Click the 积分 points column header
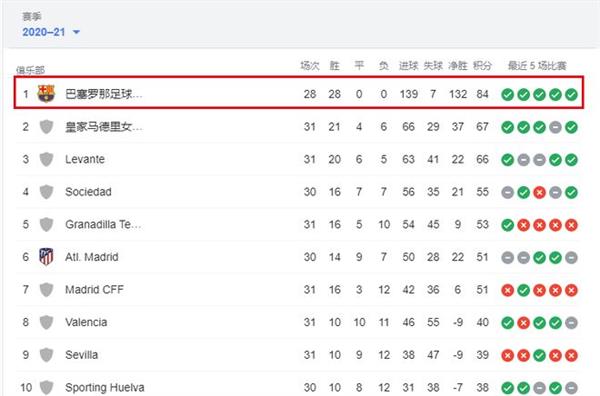Image resolution: width=600 pixels, height=396 pixels. pyautogui.click(x=482, y=66)
